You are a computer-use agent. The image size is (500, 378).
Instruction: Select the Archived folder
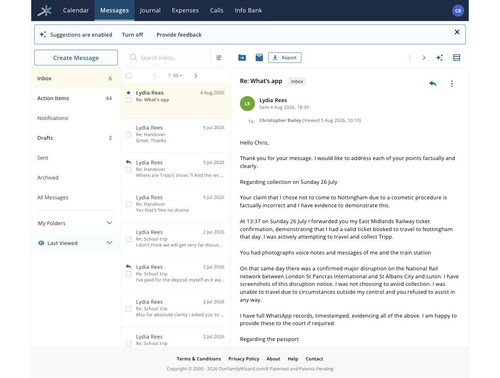click(x=76, y=178)
